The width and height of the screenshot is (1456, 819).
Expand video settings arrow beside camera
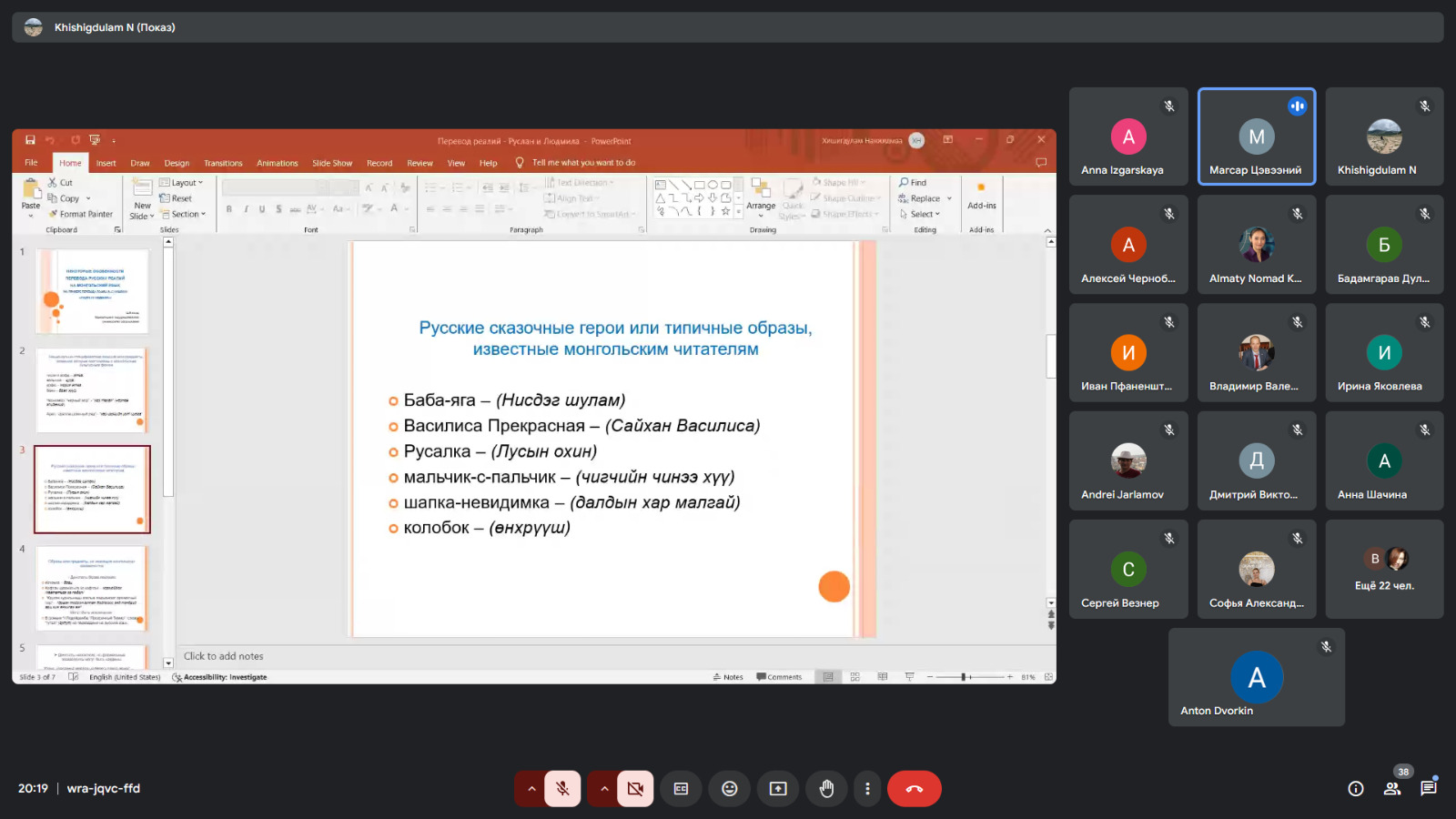(x=603, y=789)
